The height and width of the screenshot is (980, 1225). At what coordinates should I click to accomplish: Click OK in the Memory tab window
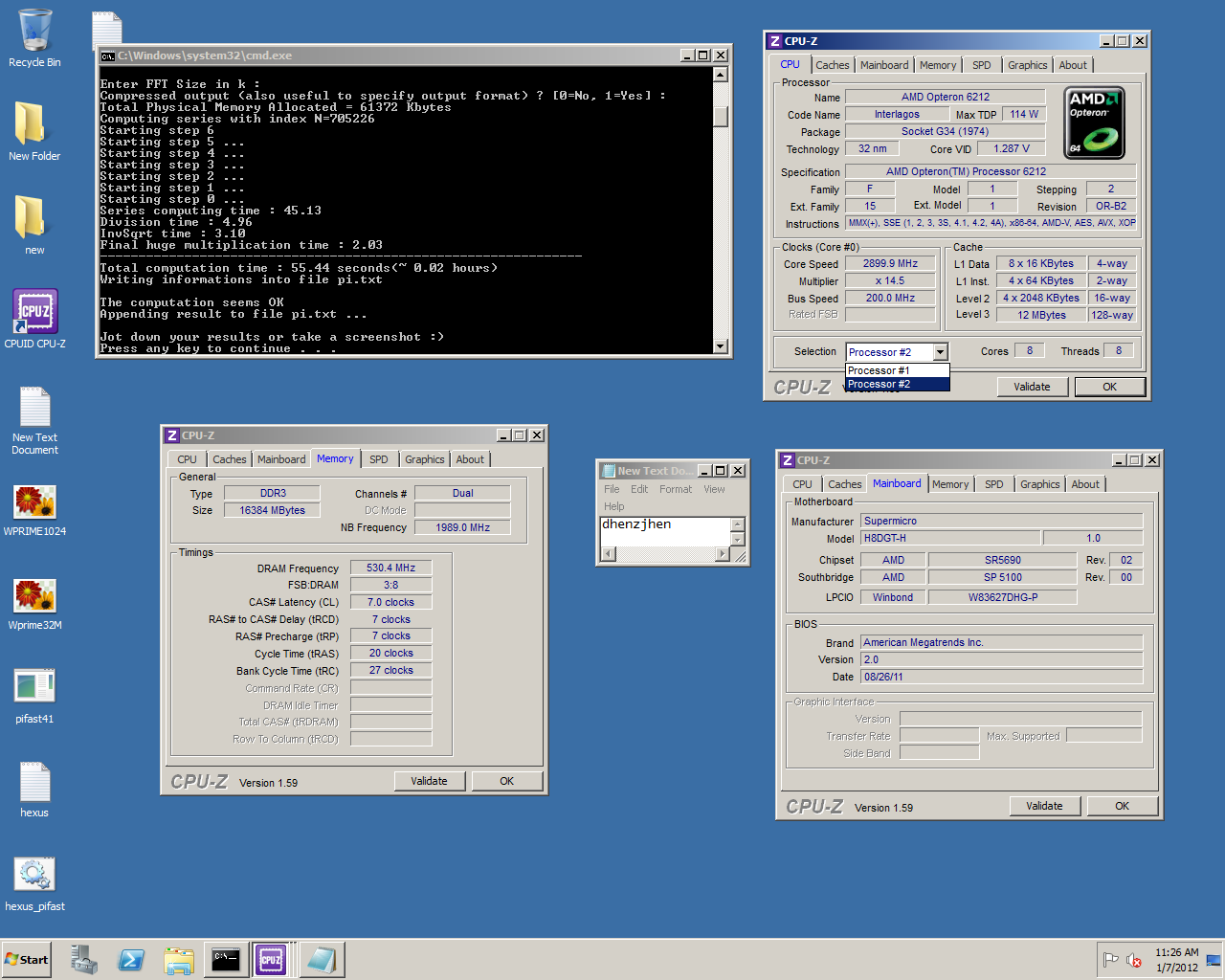click(506, 781)
